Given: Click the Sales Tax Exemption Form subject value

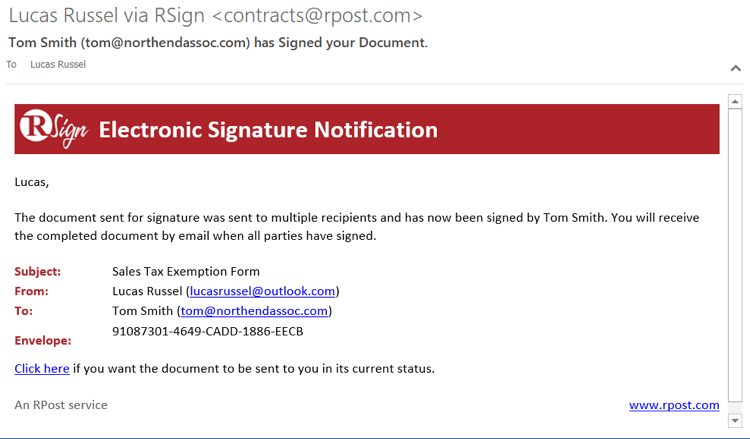Looking at the screenshot, I should (x=186, y=272).
